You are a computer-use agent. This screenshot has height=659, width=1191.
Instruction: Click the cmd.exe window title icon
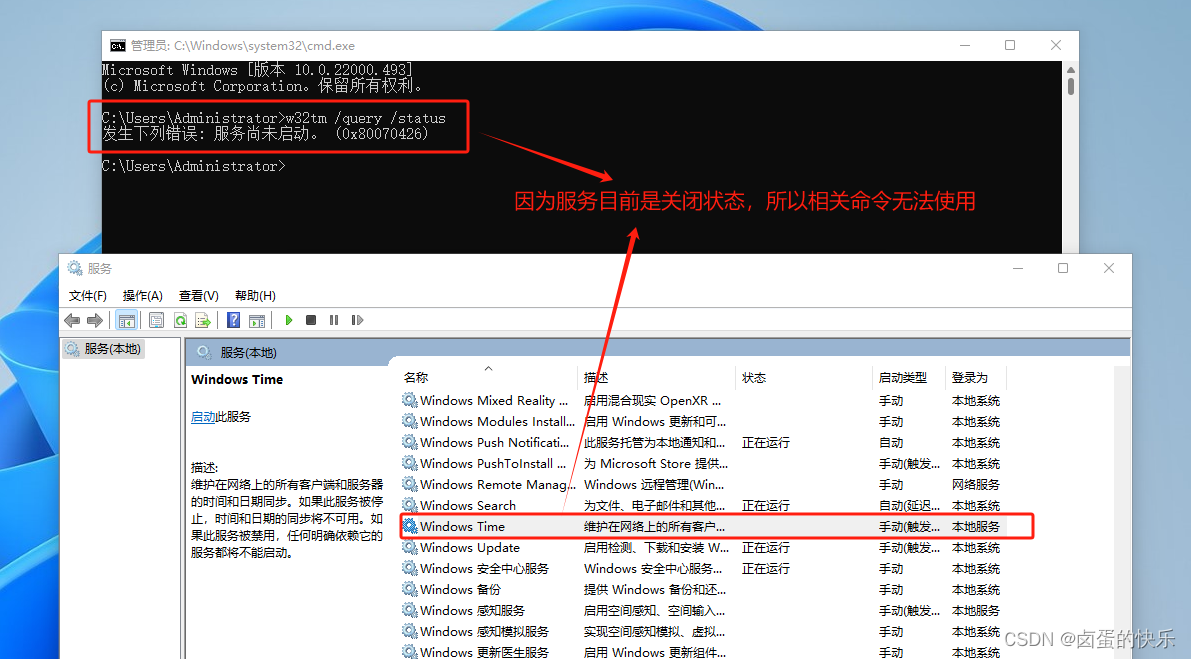[118, 46]
